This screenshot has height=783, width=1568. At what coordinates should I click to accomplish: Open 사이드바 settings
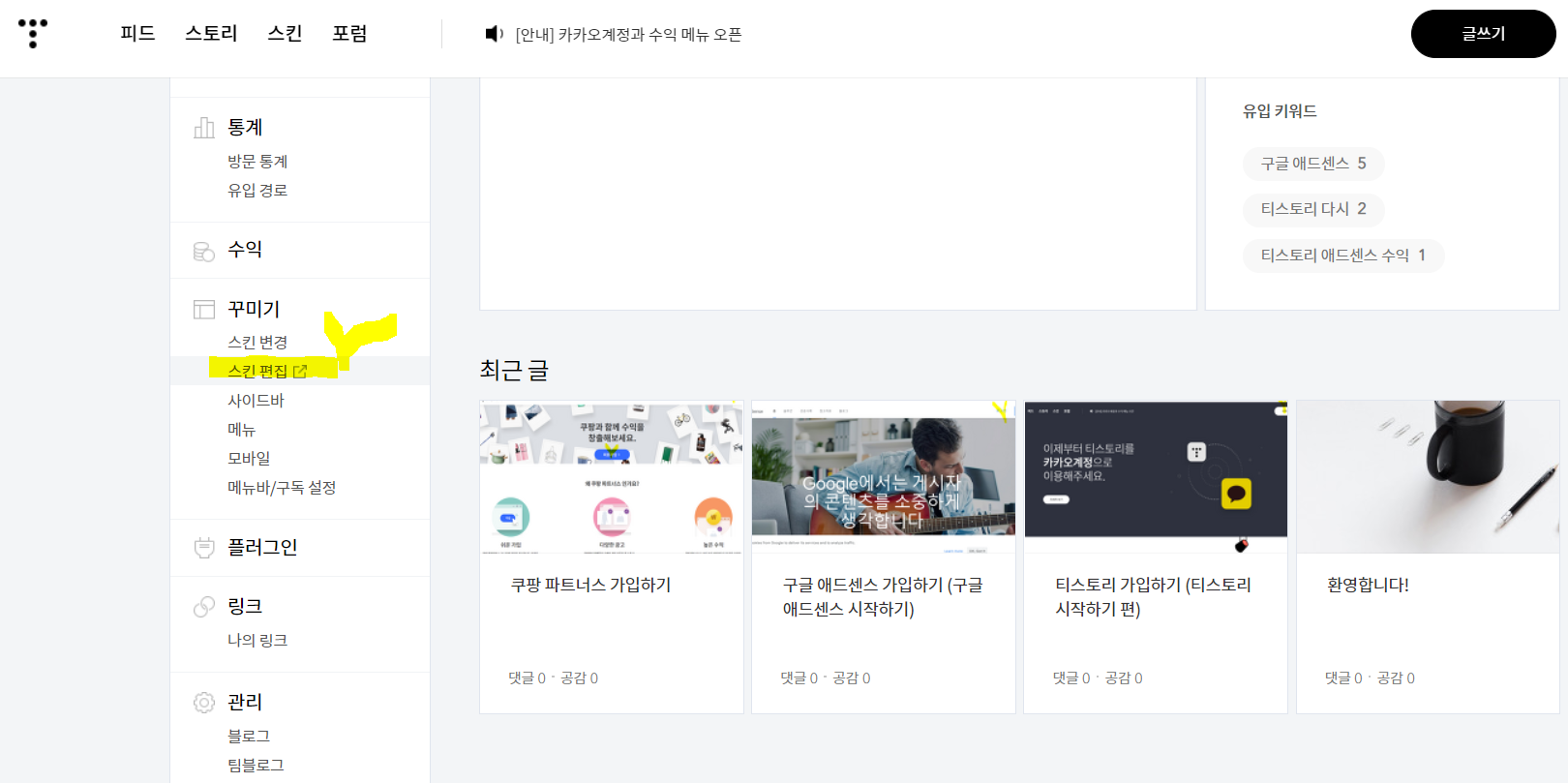(x=256, y=401)
